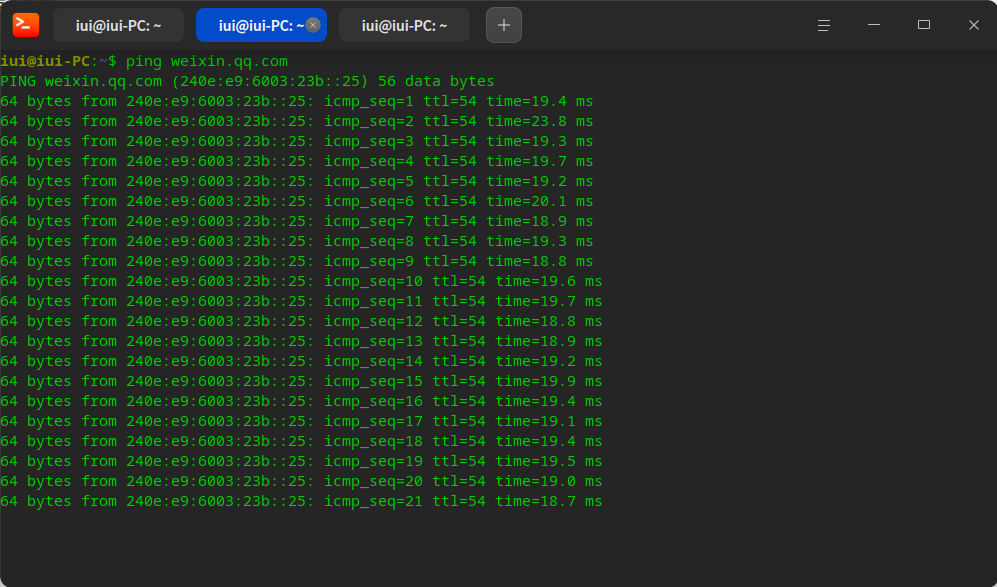This screenshot has width=997, height=587.
Task: Open the hamburger main menu
Action: [823, 25]
